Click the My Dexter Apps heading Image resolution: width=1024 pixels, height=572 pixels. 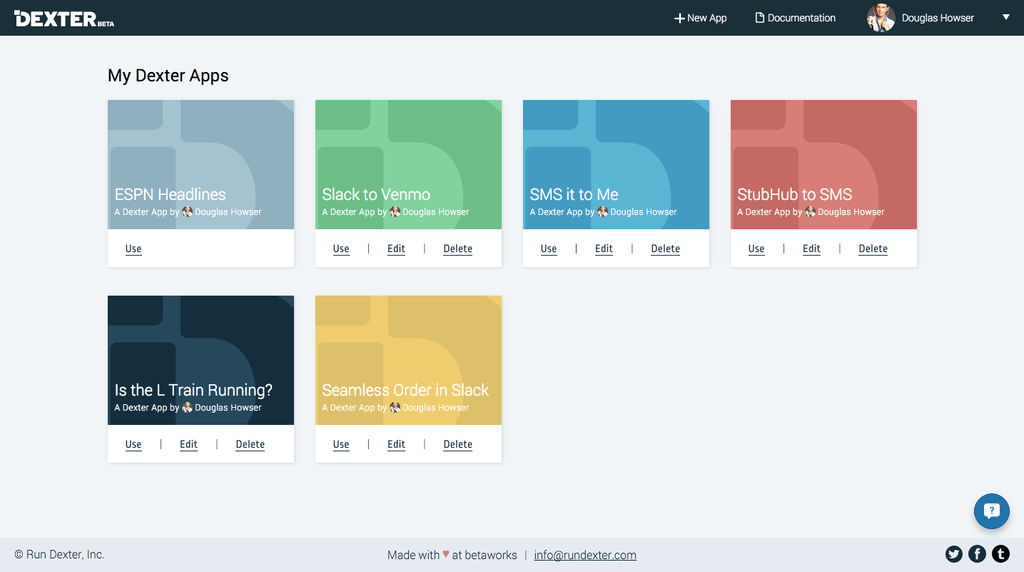point(168,76)
